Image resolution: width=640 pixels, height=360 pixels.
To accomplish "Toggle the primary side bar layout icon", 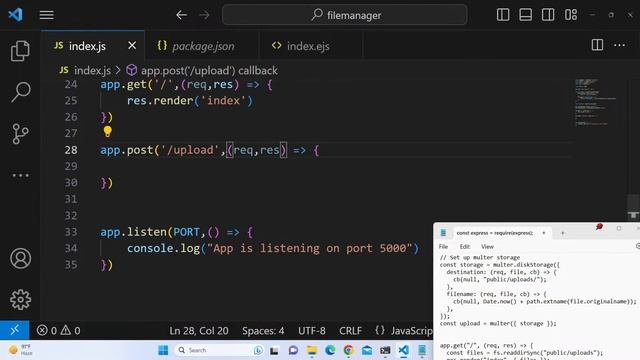I will point(503,15).
